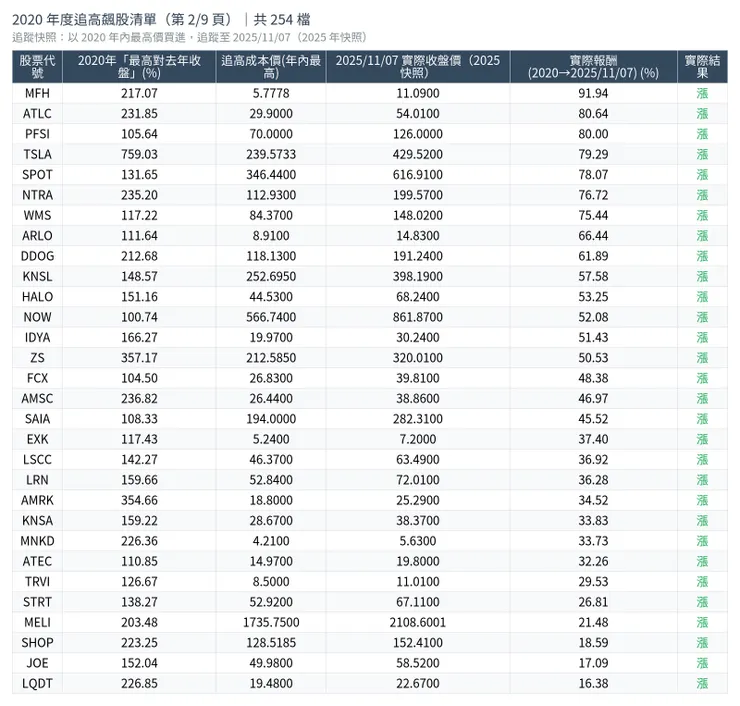Select the DDOG ticker cell
This screenshot has width=740, height=706.
point(37,256)
